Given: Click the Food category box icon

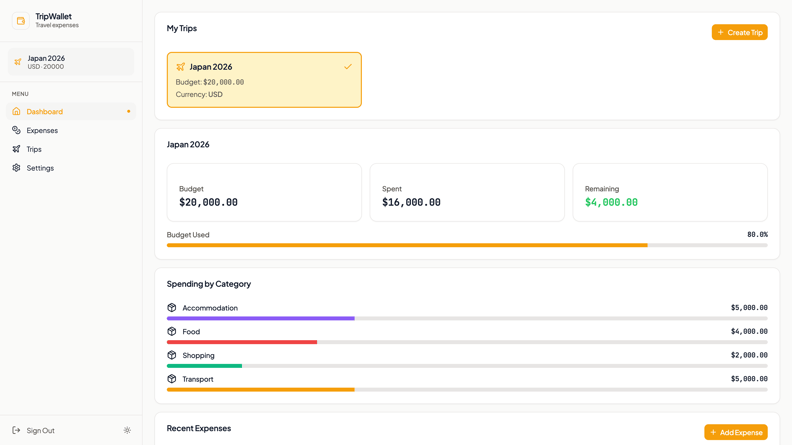Looking at the screenshot, I should click(172, 331).
